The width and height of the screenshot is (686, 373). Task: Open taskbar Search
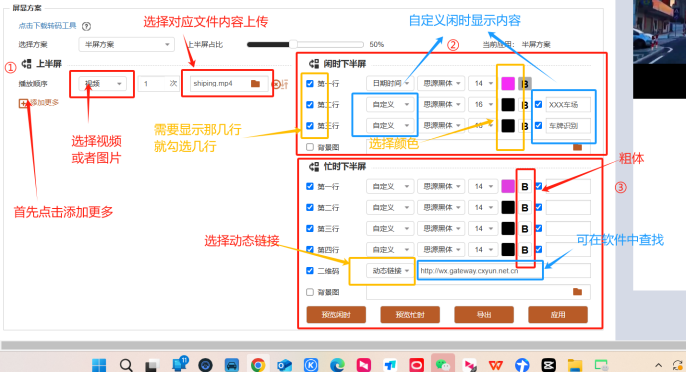[x=126, y=365]
